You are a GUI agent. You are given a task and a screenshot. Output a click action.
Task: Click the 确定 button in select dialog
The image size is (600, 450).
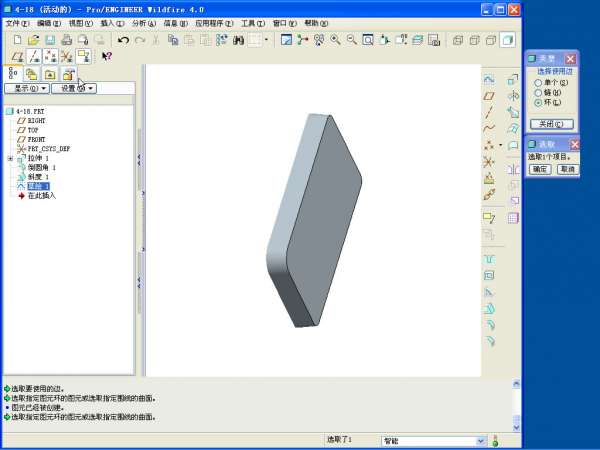540,169
